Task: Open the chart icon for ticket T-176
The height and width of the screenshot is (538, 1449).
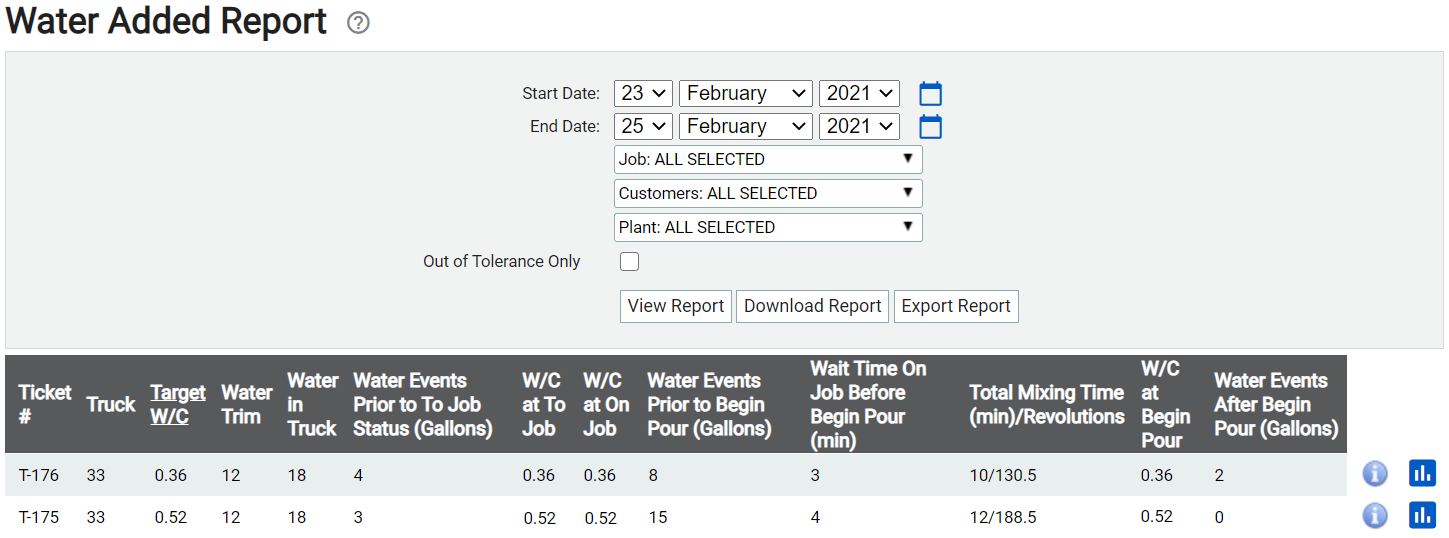Action: (x=1422, y=474)
